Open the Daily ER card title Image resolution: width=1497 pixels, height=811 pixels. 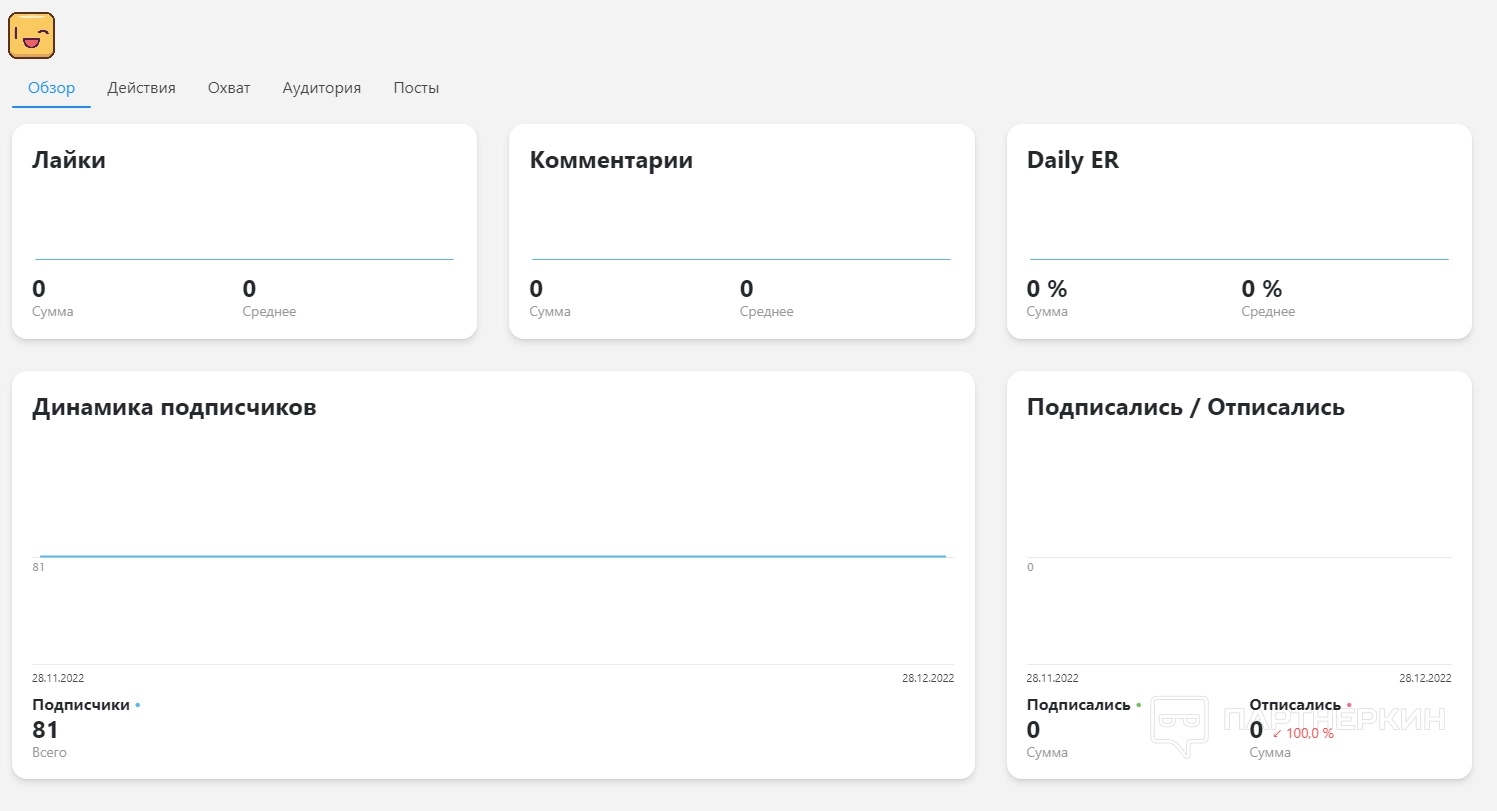click(1072, 160)
